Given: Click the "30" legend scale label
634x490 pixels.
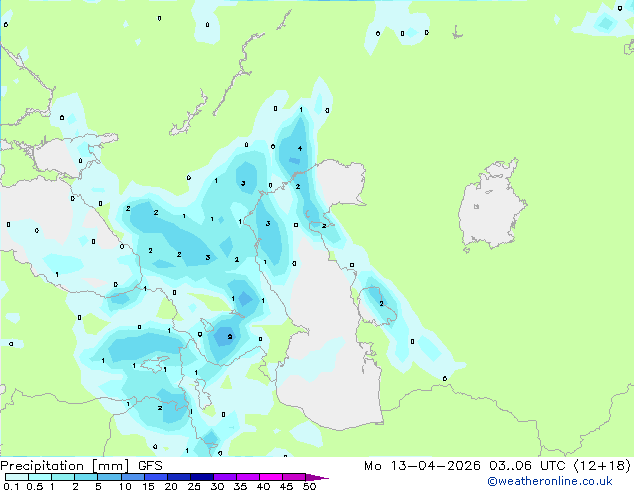Looking at the screenshot, I should click(217, 486).
